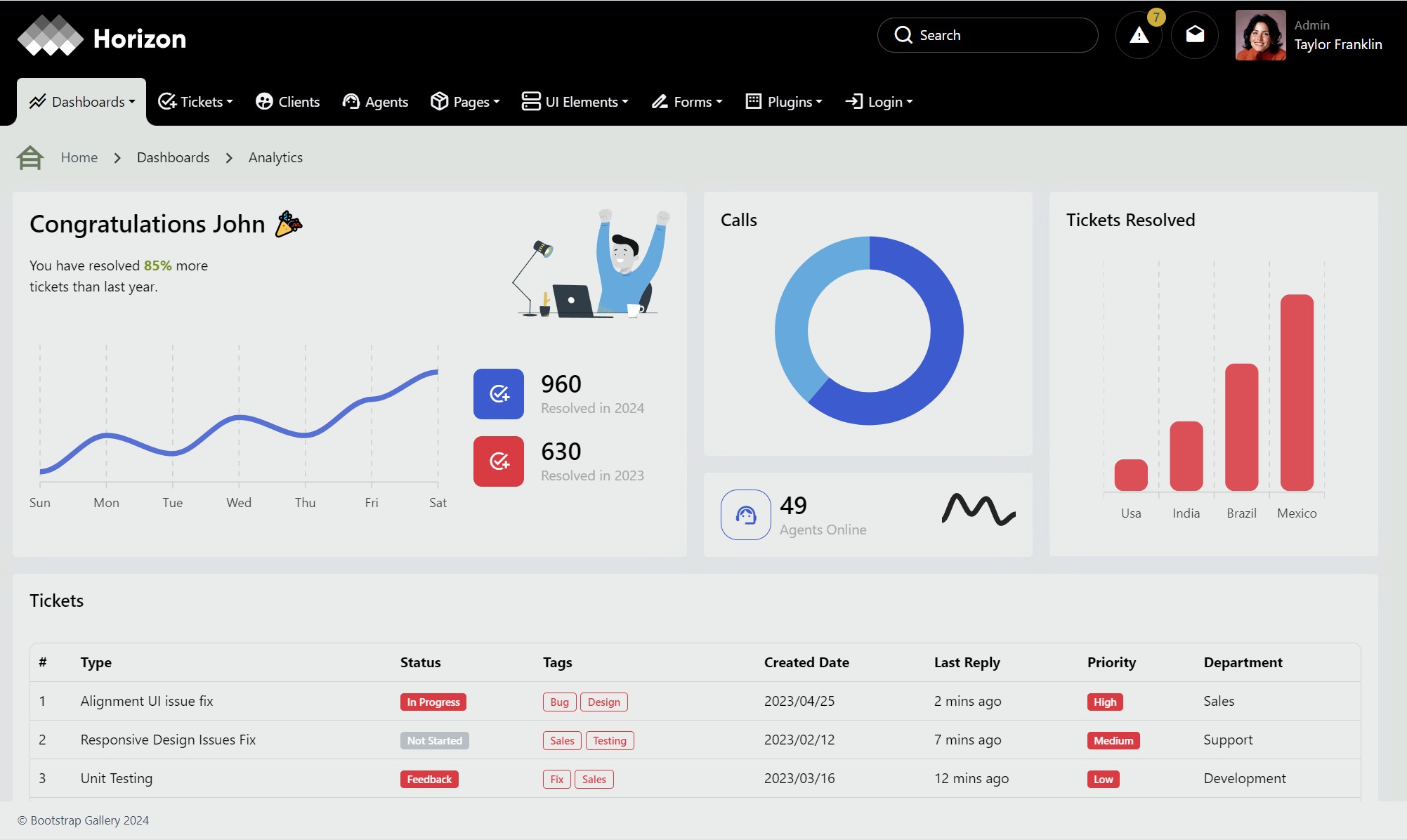Click the home breadcrumb house icon
The image size is (1407, 840).
pyautogui.click(x=30, y=157)
